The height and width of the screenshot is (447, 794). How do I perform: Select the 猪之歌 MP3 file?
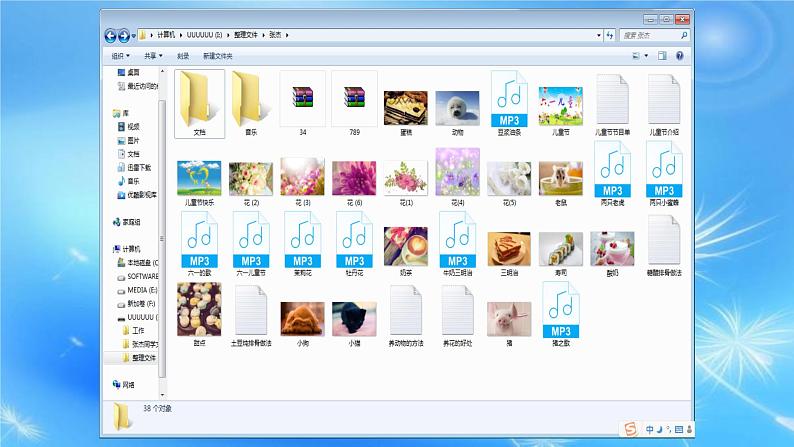pyautogui.click(x=561, y=315)
